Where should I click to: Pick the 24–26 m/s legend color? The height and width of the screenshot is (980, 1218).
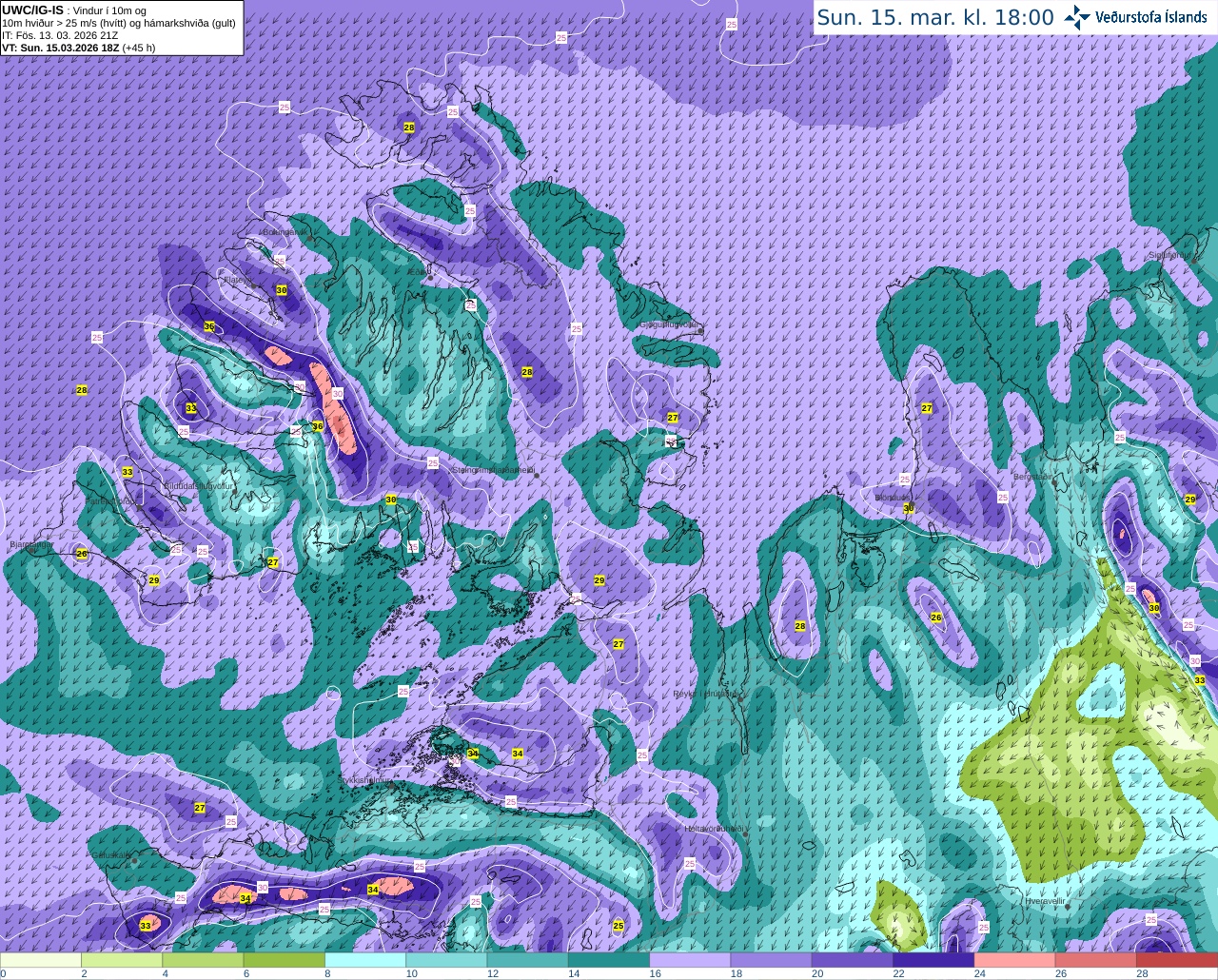tap(1015, 960)
